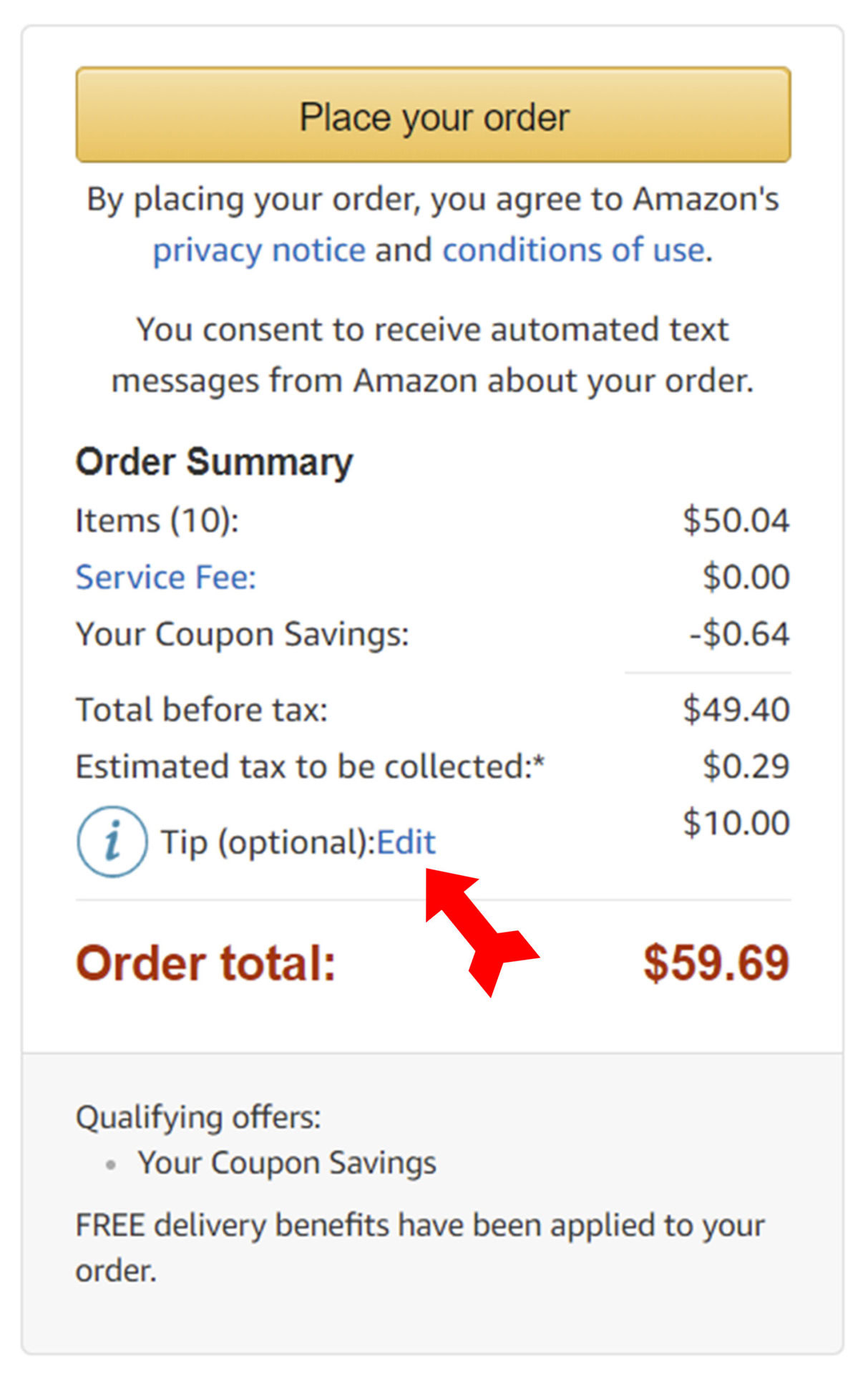Viewport: 868px width, 1374px height.
Task: Click Your Coupon Savings under Qualifying offers
Action: click(287, 1163)
